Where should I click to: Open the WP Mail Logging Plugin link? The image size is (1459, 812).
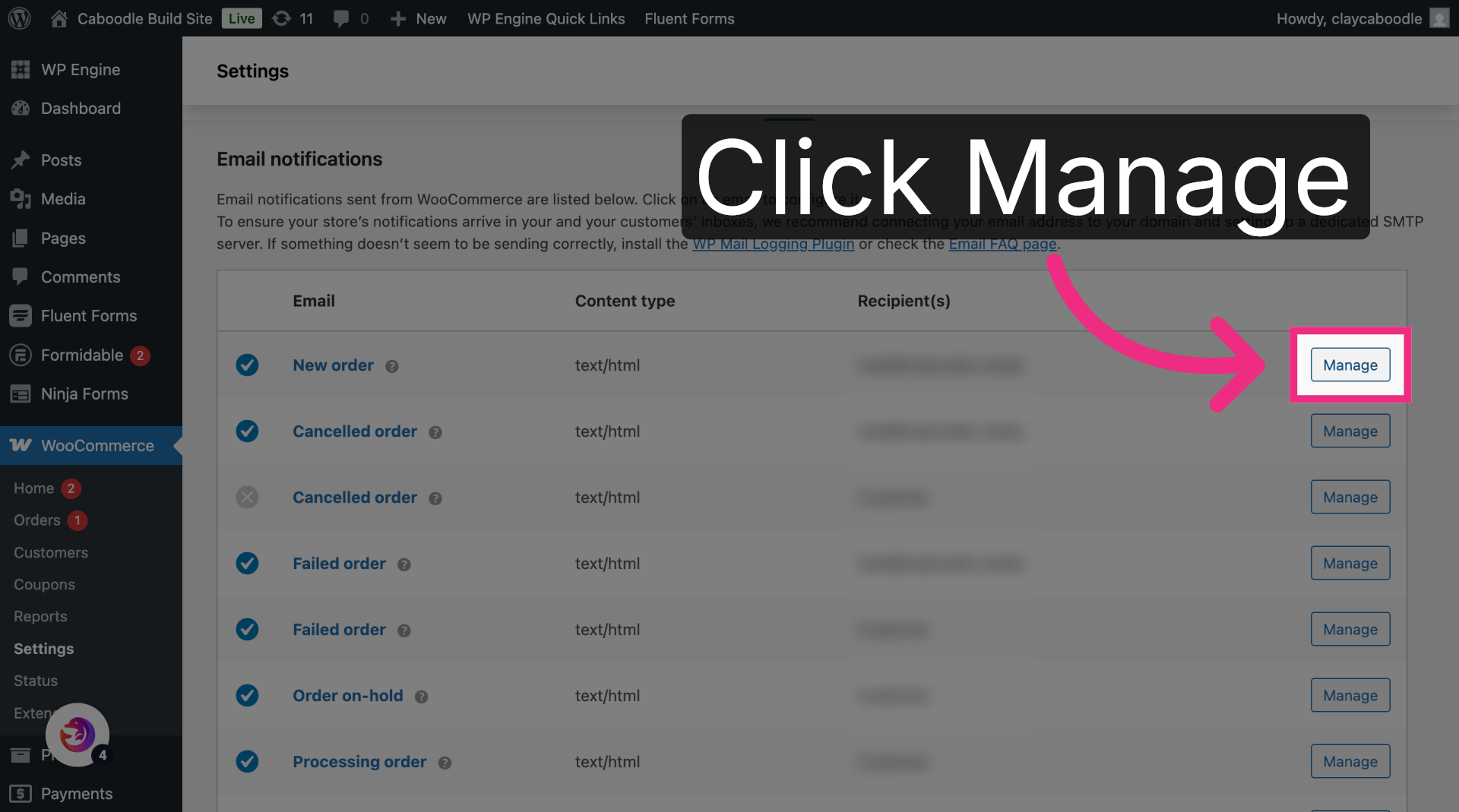coord(773,244)
